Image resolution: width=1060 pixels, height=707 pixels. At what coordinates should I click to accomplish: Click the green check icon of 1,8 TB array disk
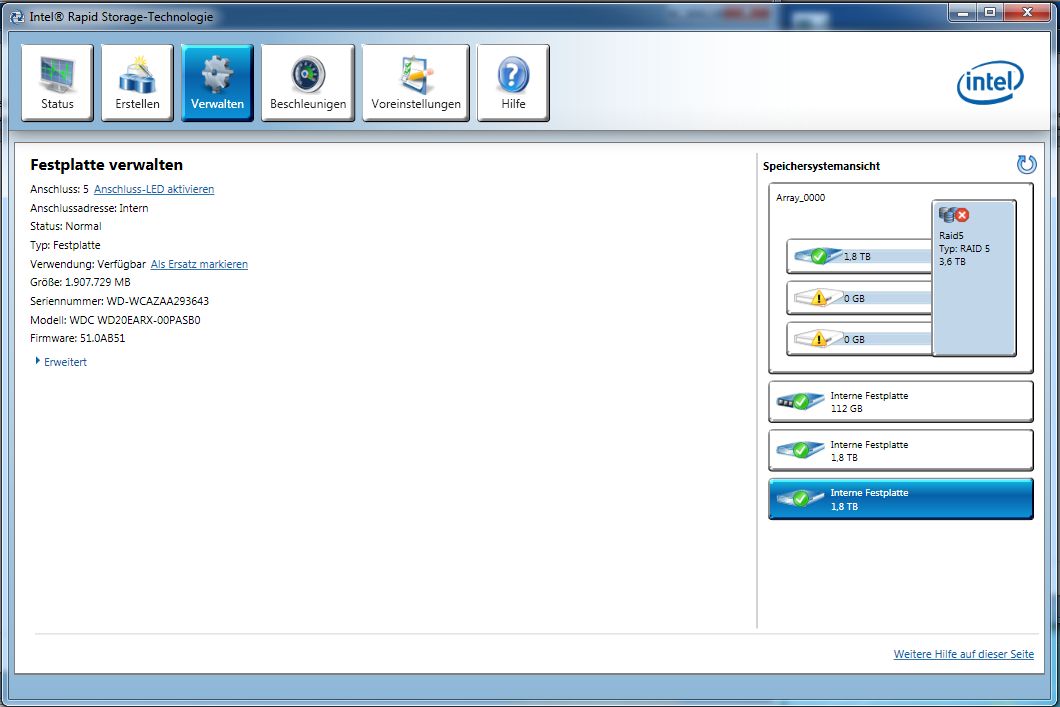point(819,256)
